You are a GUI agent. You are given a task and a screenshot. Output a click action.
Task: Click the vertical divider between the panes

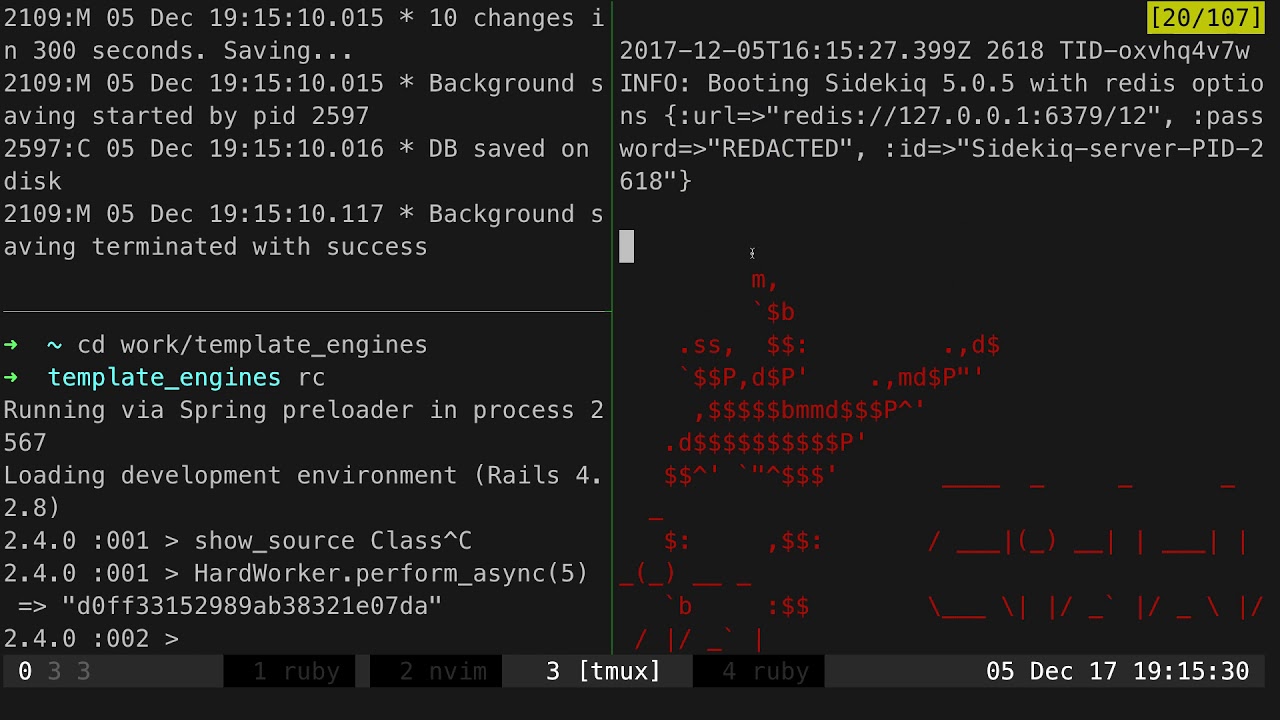point(612,330)
